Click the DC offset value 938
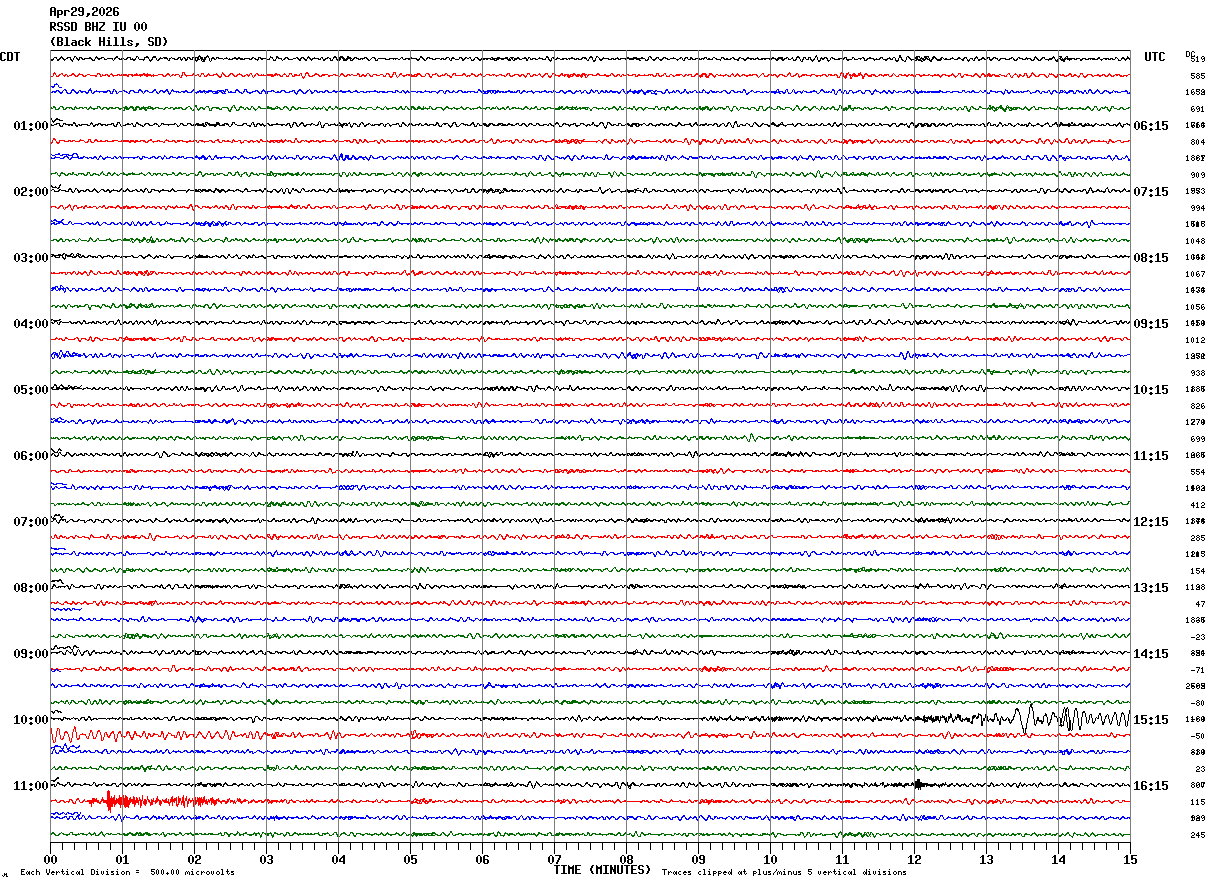This screenshot has width=1210, height=886. pos(1197,373)
